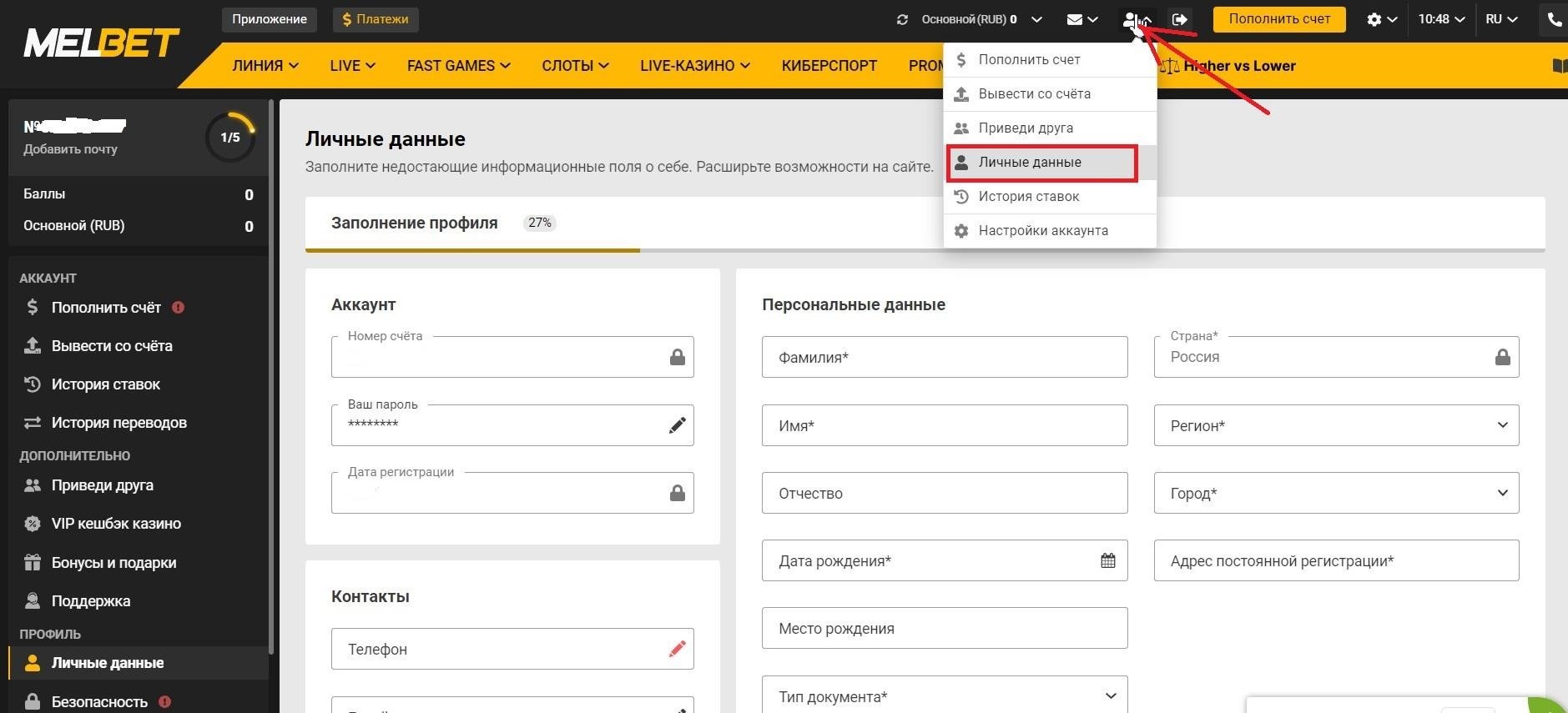1568x713 pixels.
Task: Click the 1/5 profile progress circle
Action: [x=230, y=137]
